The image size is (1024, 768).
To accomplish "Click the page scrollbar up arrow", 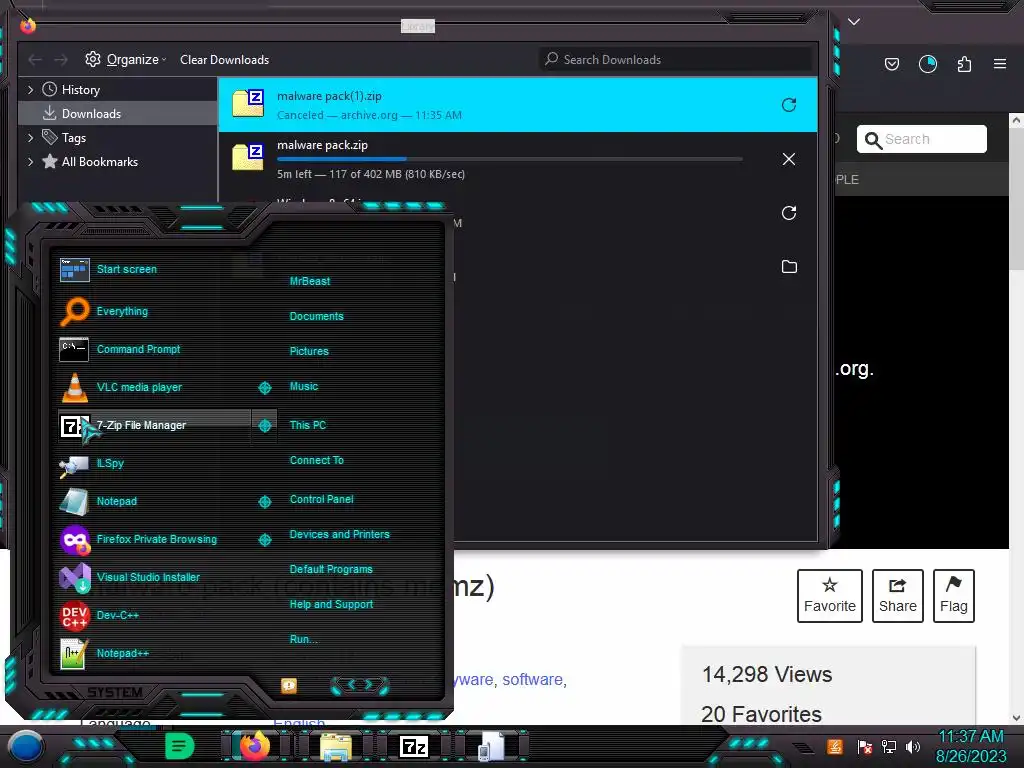I will tap(1016, 120).
